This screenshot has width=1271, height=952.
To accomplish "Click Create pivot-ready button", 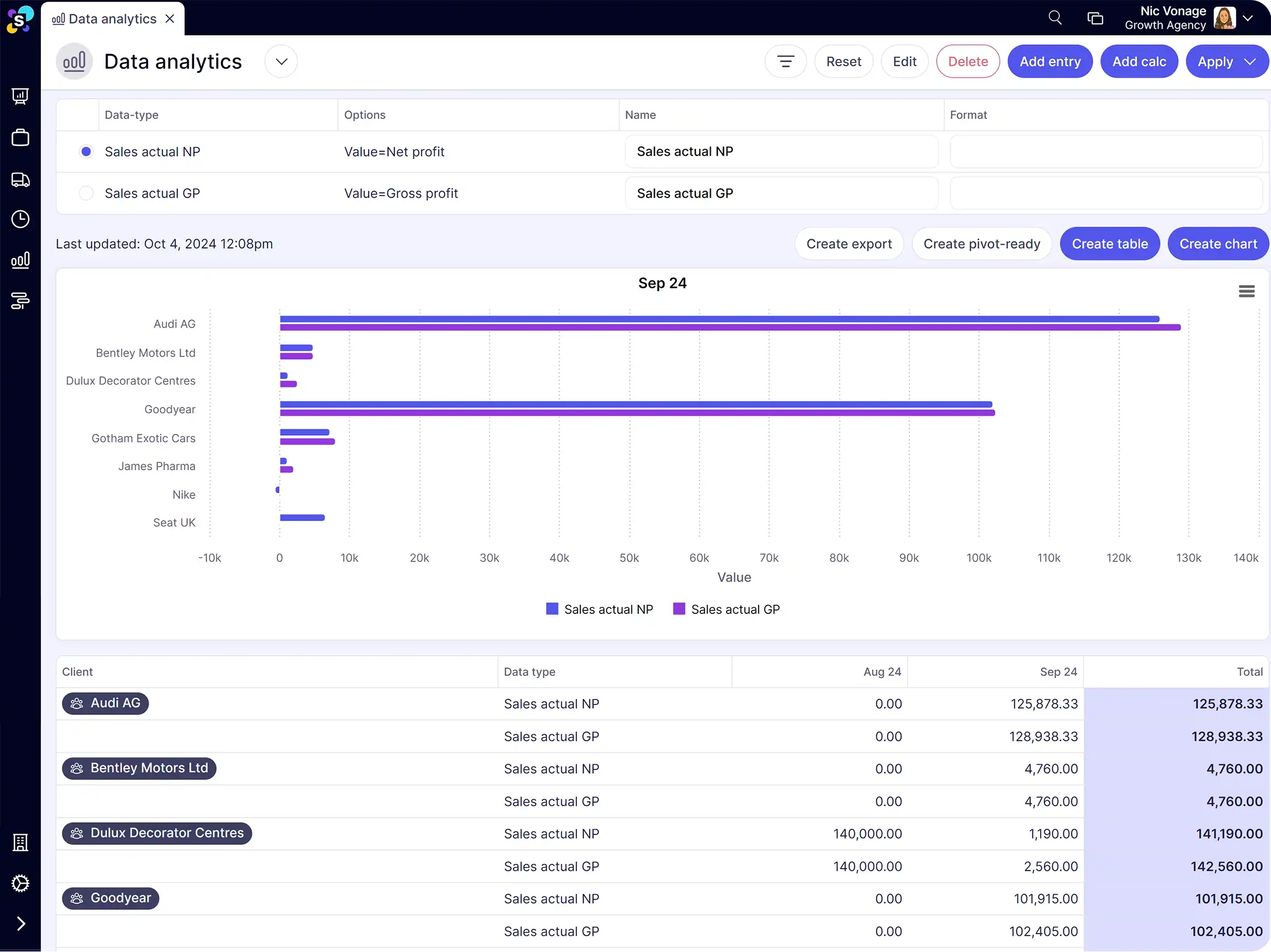I will 981,244.
